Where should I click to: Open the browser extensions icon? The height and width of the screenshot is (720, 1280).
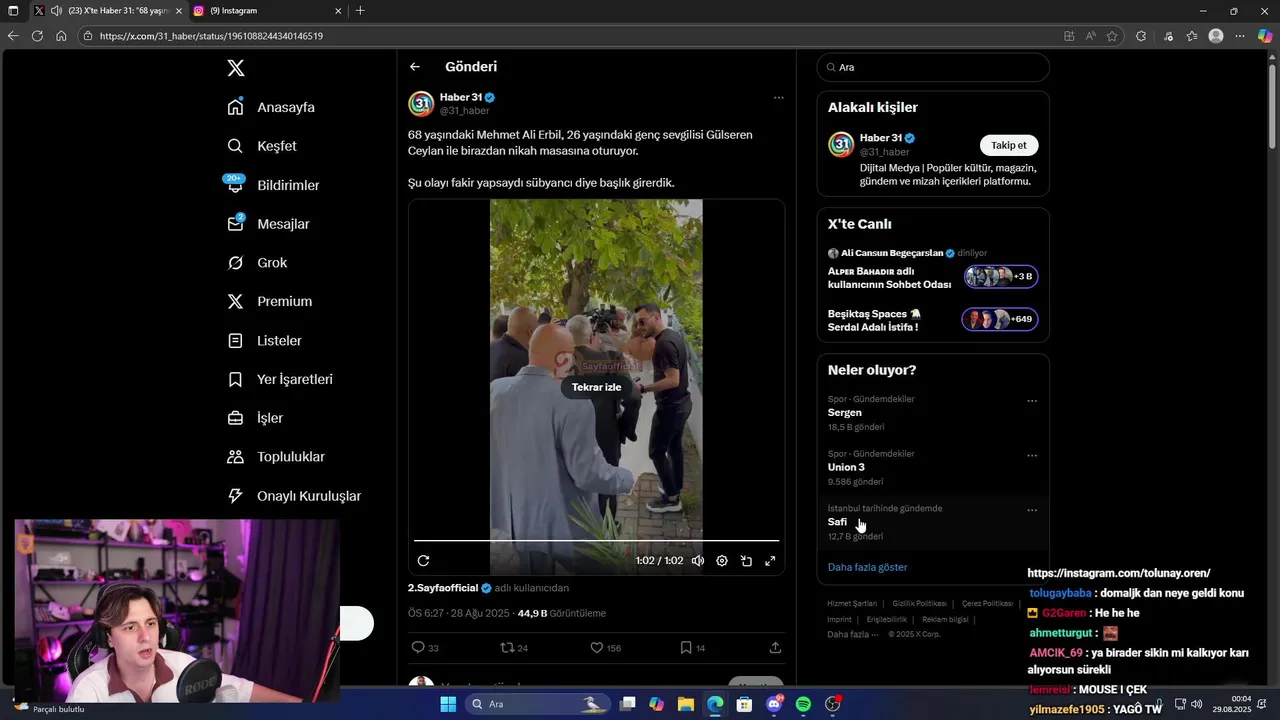click(x=1141, y=36)
